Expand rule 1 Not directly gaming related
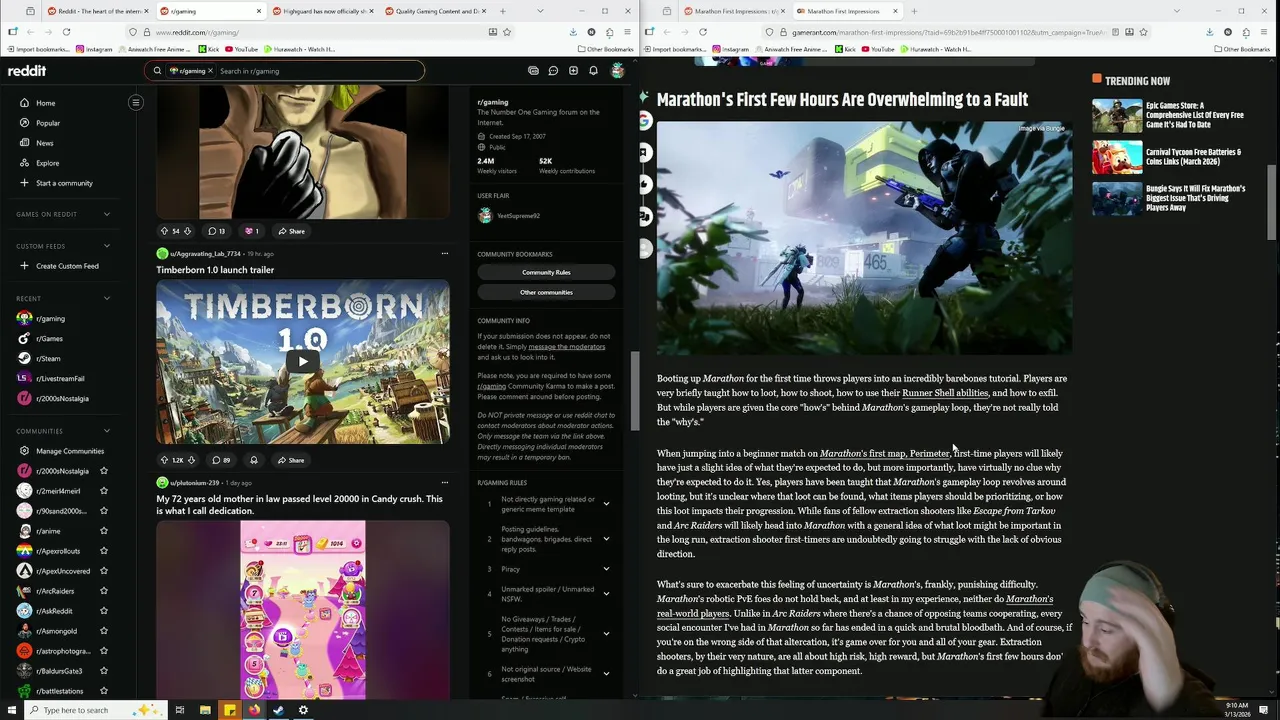 click(606, 504)
